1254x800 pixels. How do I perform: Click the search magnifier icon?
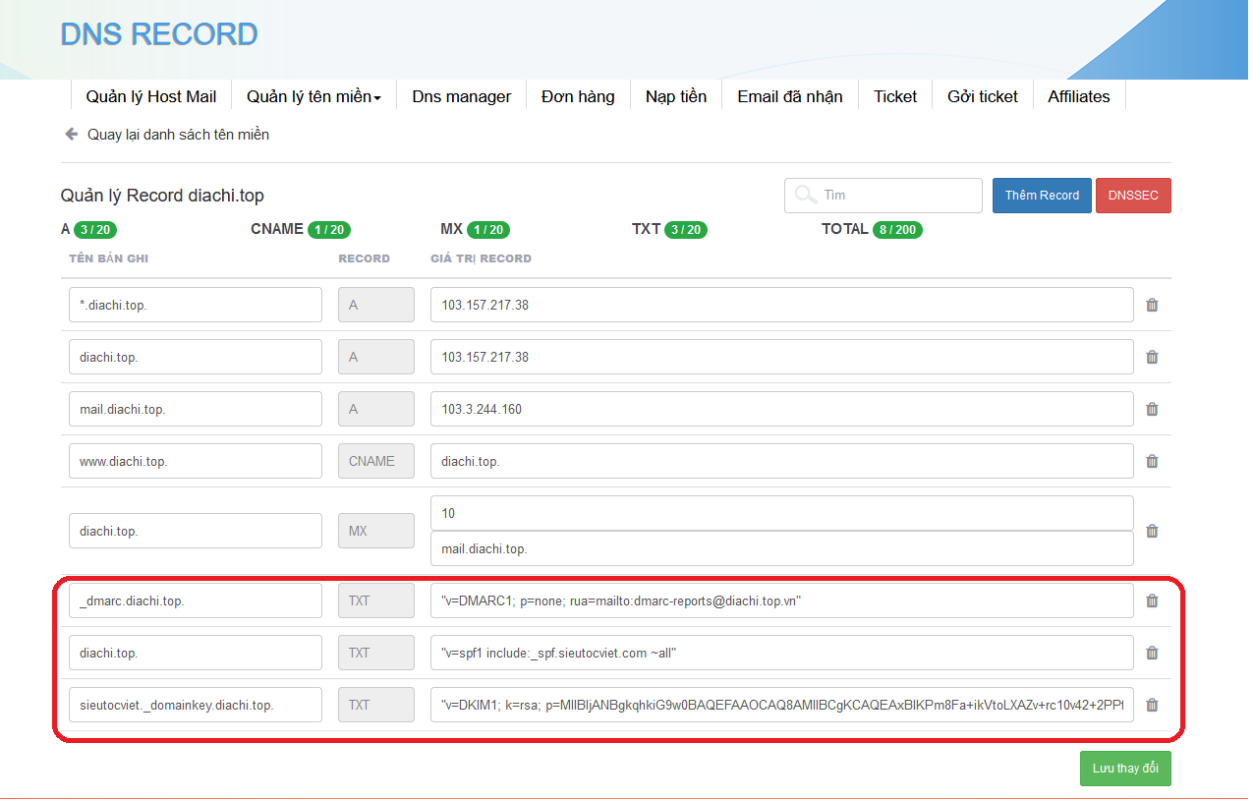tap(805, 195)
